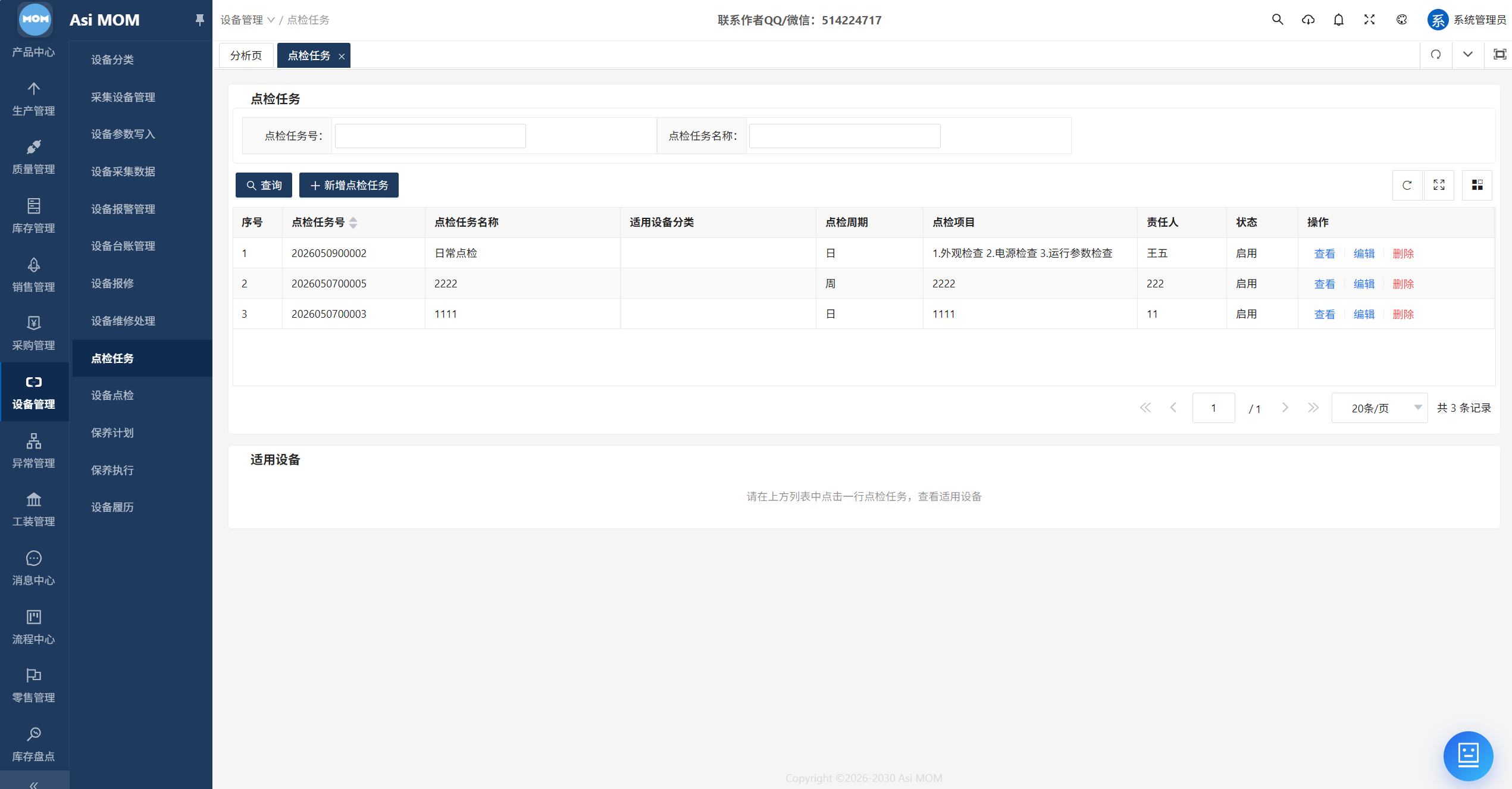
Task: Select the row with task 2026050900002
Action: (863, 253)
